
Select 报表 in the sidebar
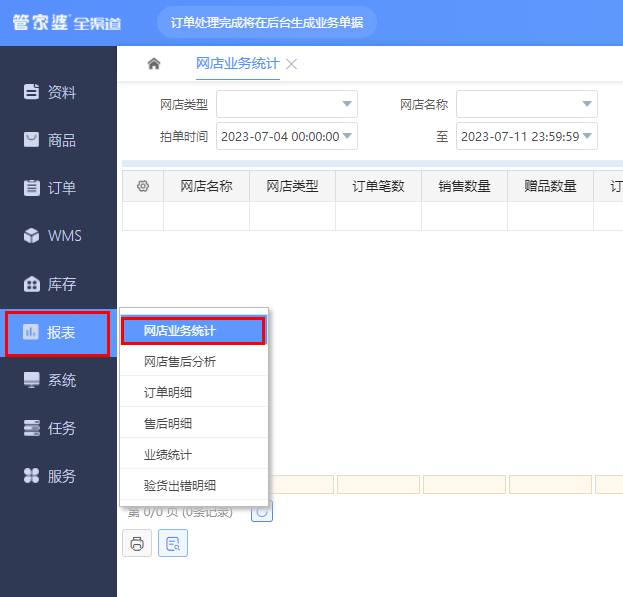pos(58,333)
